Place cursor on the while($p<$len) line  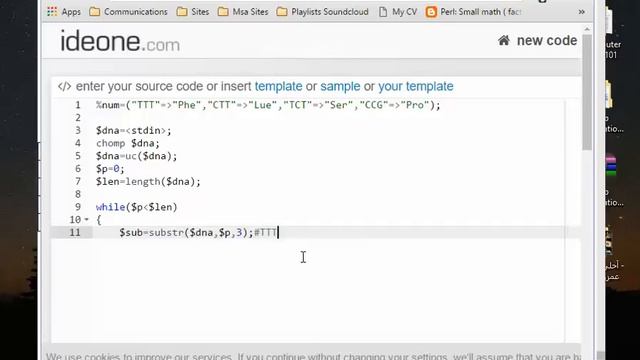pos(136,207)
